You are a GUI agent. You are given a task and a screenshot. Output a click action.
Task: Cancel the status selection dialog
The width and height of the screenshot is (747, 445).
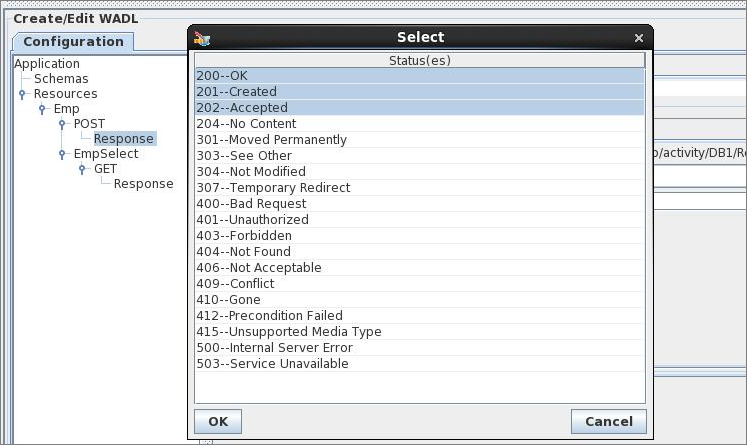pyautogui.click(x=609, y=422)
